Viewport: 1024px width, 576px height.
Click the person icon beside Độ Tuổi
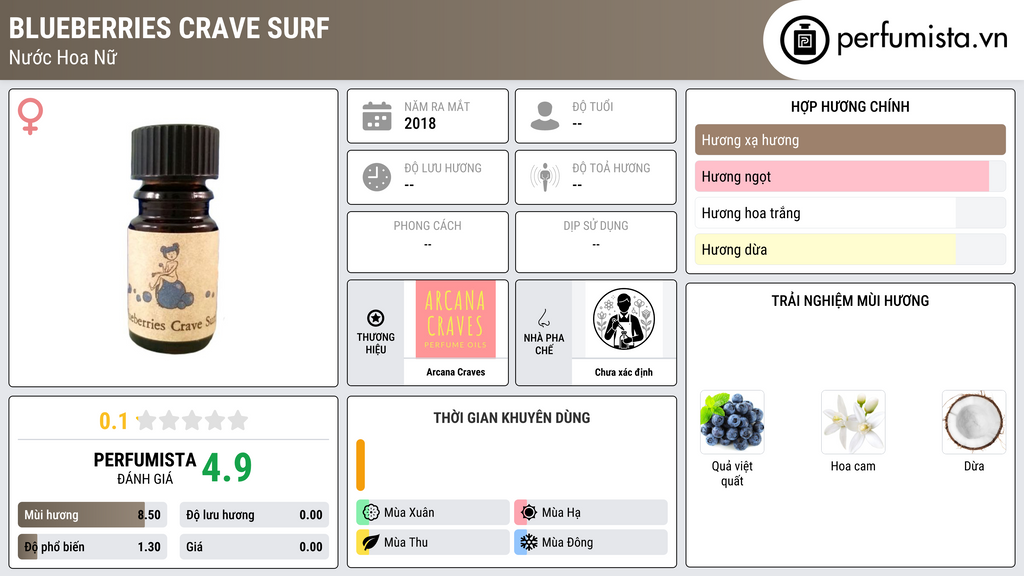click(x=545, y=116)
